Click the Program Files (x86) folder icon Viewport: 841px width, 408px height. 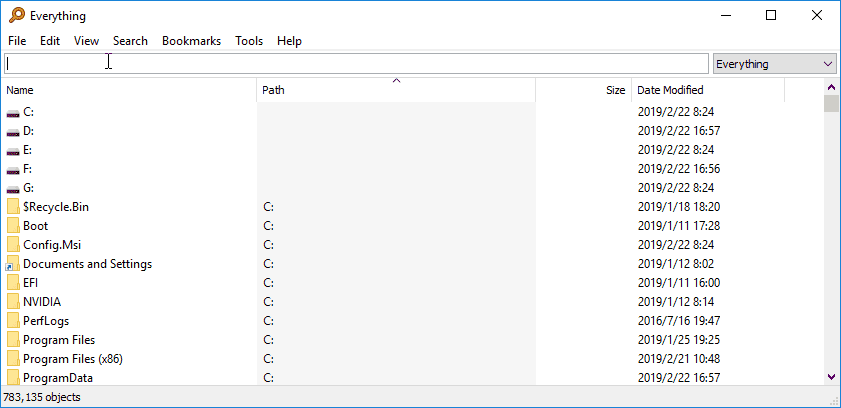(x=13, y=359)
